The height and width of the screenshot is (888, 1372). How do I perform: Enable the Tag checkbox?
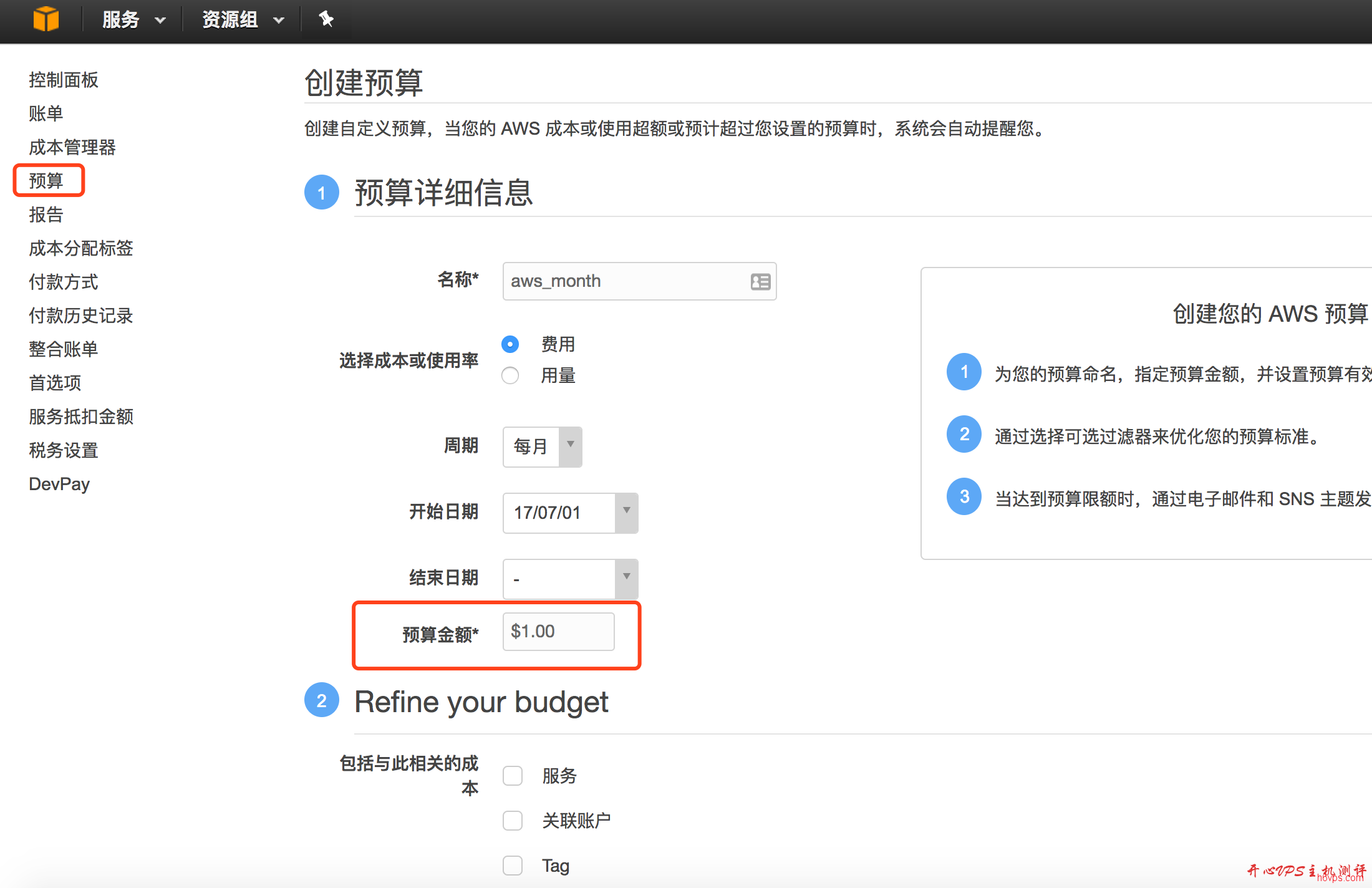[x=512, y=866]
